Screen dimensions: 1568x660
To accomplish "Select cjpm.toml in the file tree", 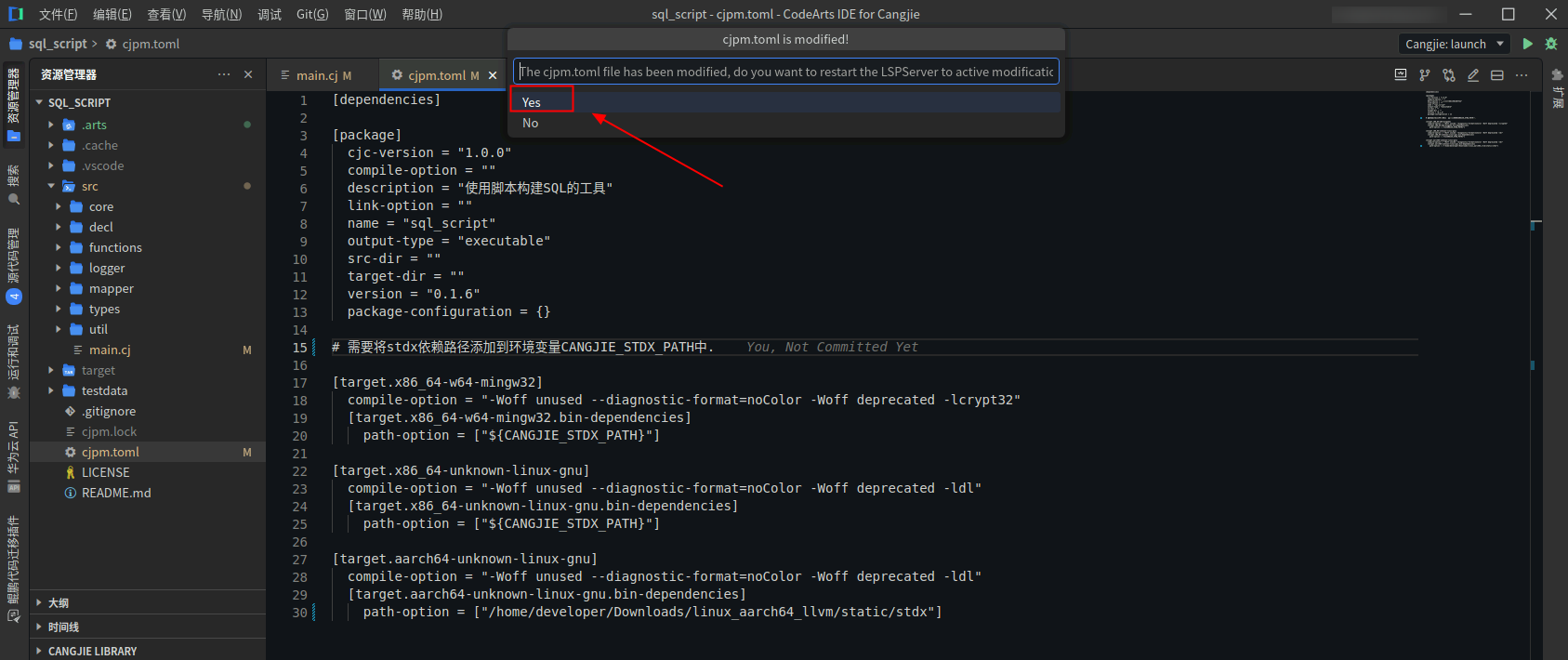I will click(111, 452).
